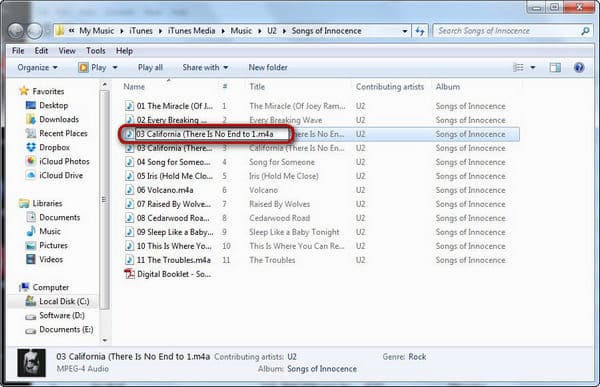Screen dimensions: 600x387
Task: Expand breadcrumb arrow after My Music
Action: coord(122,31)
